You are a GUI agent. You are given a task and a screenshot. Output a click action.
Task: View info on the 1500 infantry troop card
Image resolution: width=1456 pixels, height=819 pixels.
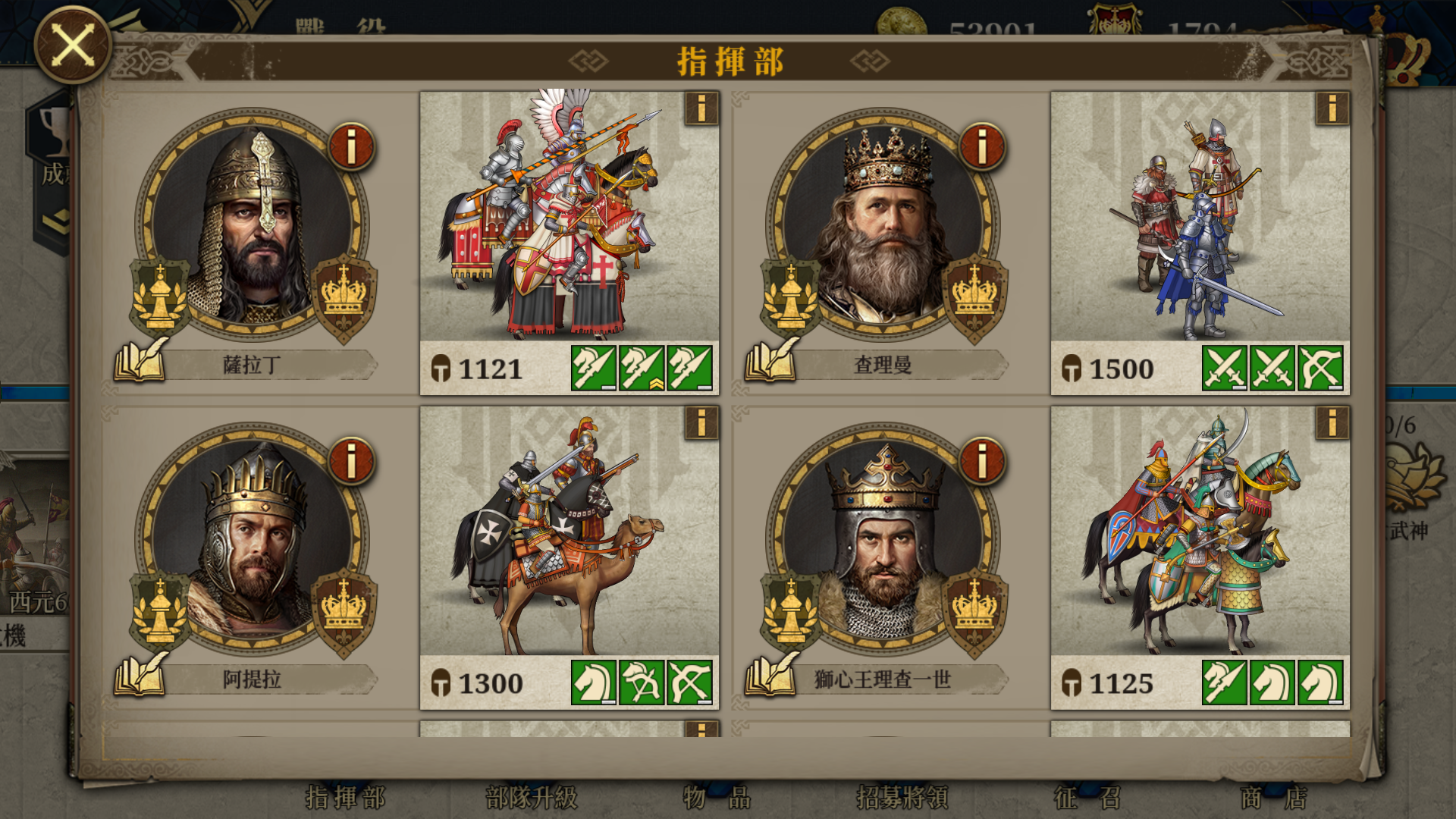tap(1332, 108)
